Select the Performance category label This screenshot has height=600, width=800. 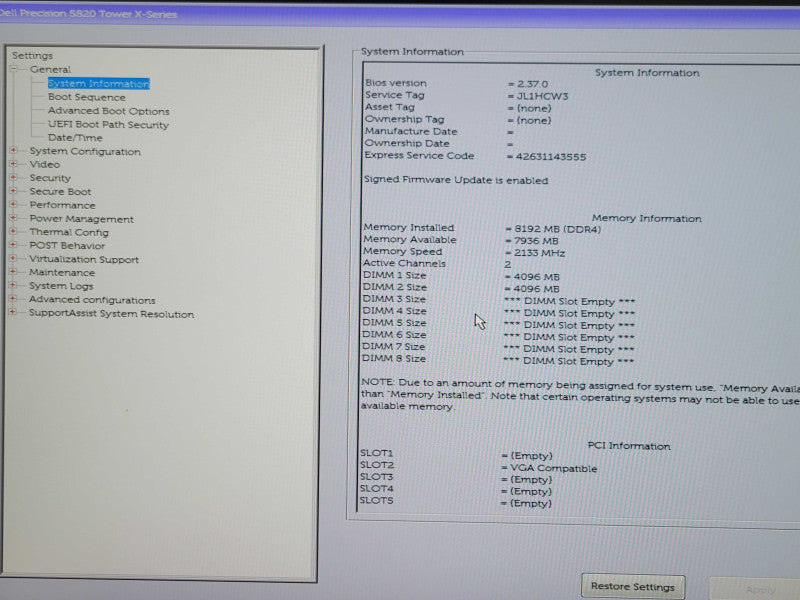(x=62, y=205)
